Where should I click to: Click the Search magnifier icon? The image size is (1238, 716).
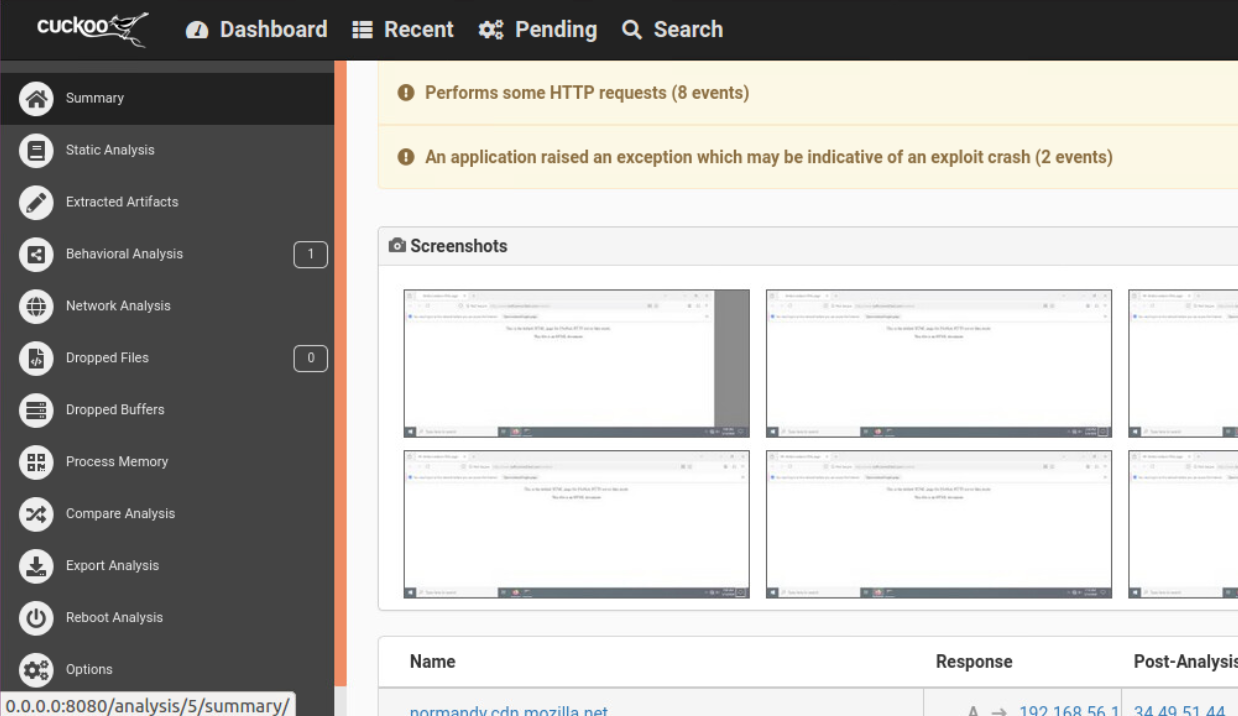coord(631,30)
